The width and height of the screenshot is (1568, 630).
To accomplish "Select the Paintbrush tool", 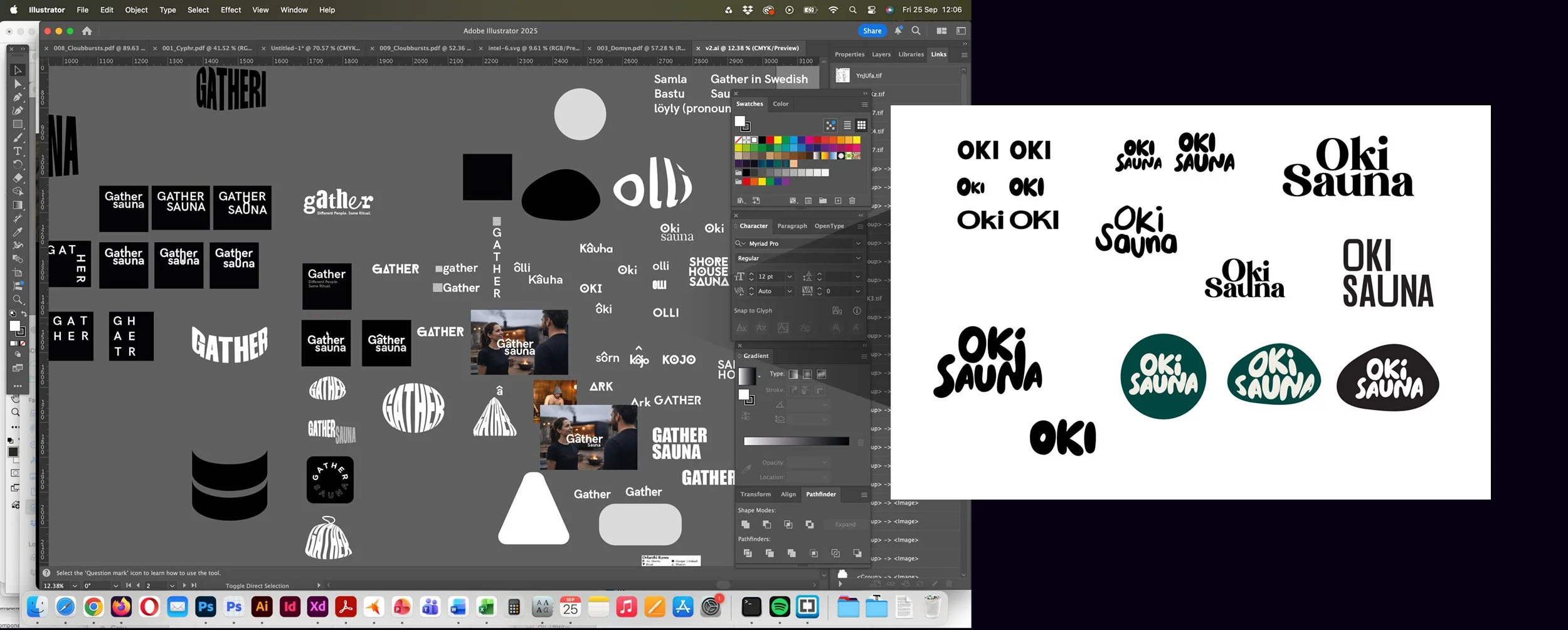I will (x=18, y=138).
